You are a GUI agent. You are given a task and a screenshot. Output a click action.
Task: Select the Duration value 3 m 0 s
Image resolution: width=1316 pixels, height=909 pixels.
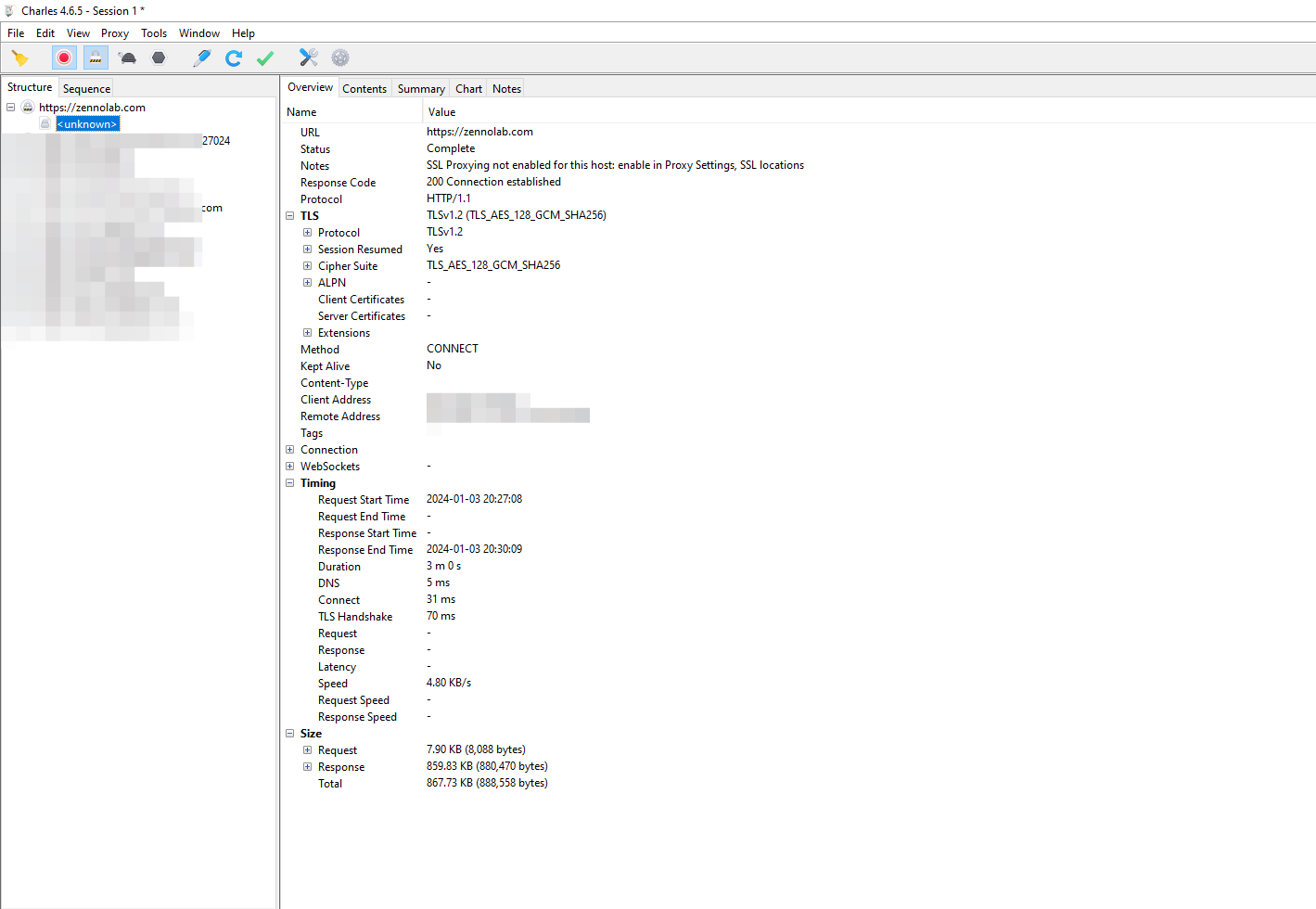point(443,566)
